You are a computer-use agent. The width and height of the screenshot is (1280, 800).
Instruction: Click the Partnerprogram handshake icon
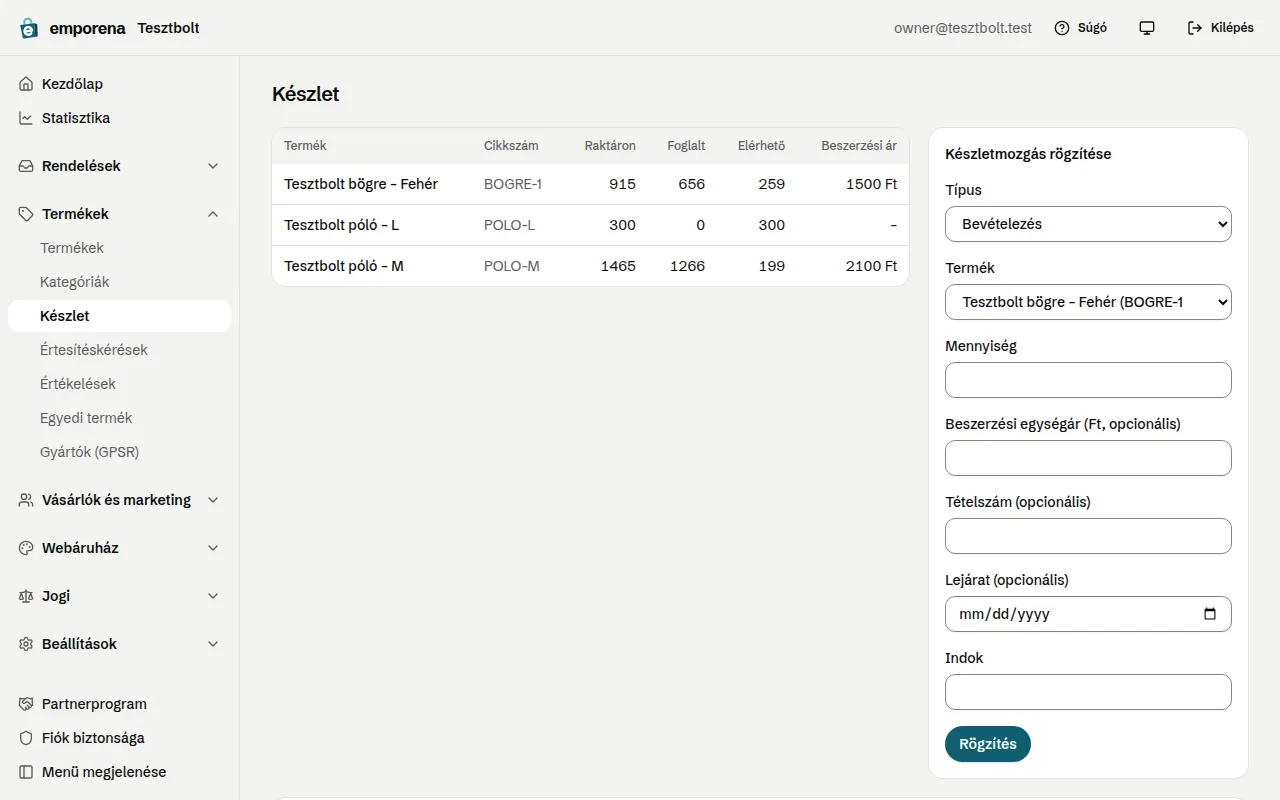[26, 704]
